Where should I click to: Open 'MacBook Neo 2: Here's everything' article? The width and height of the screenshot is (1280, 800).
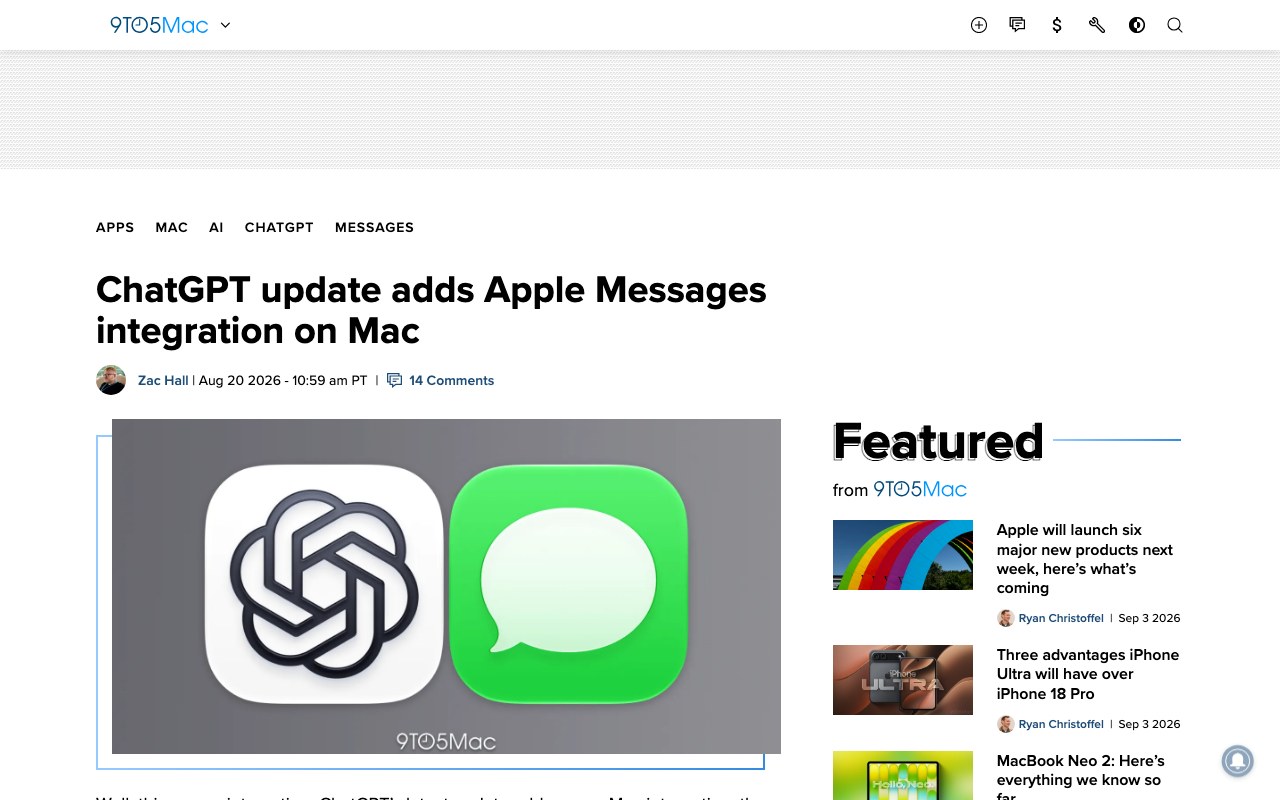(x=1081, y=776)
